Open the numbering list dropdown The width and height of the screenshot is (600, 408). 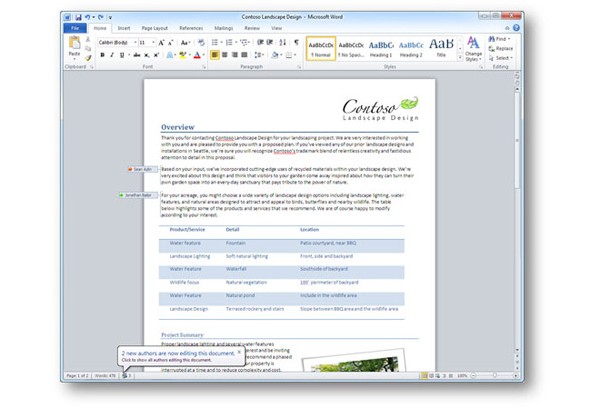pos(236,42)
